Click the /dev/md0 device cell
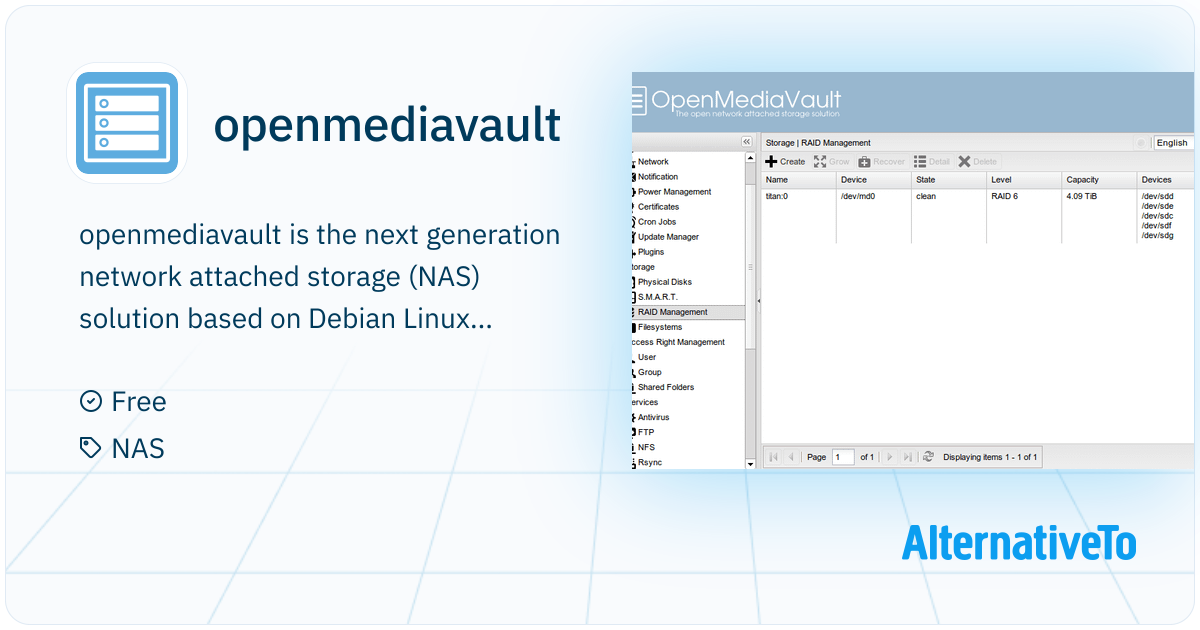This screenshot has height=630, width=1200. (x=858, y=197)
